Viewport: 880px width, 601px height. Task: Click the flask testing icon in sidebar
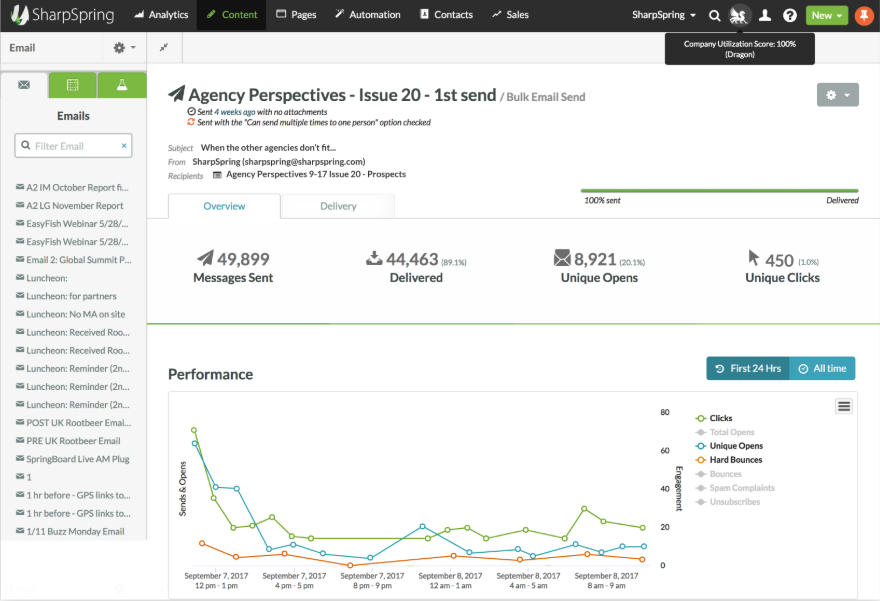(x=121, y=86)
